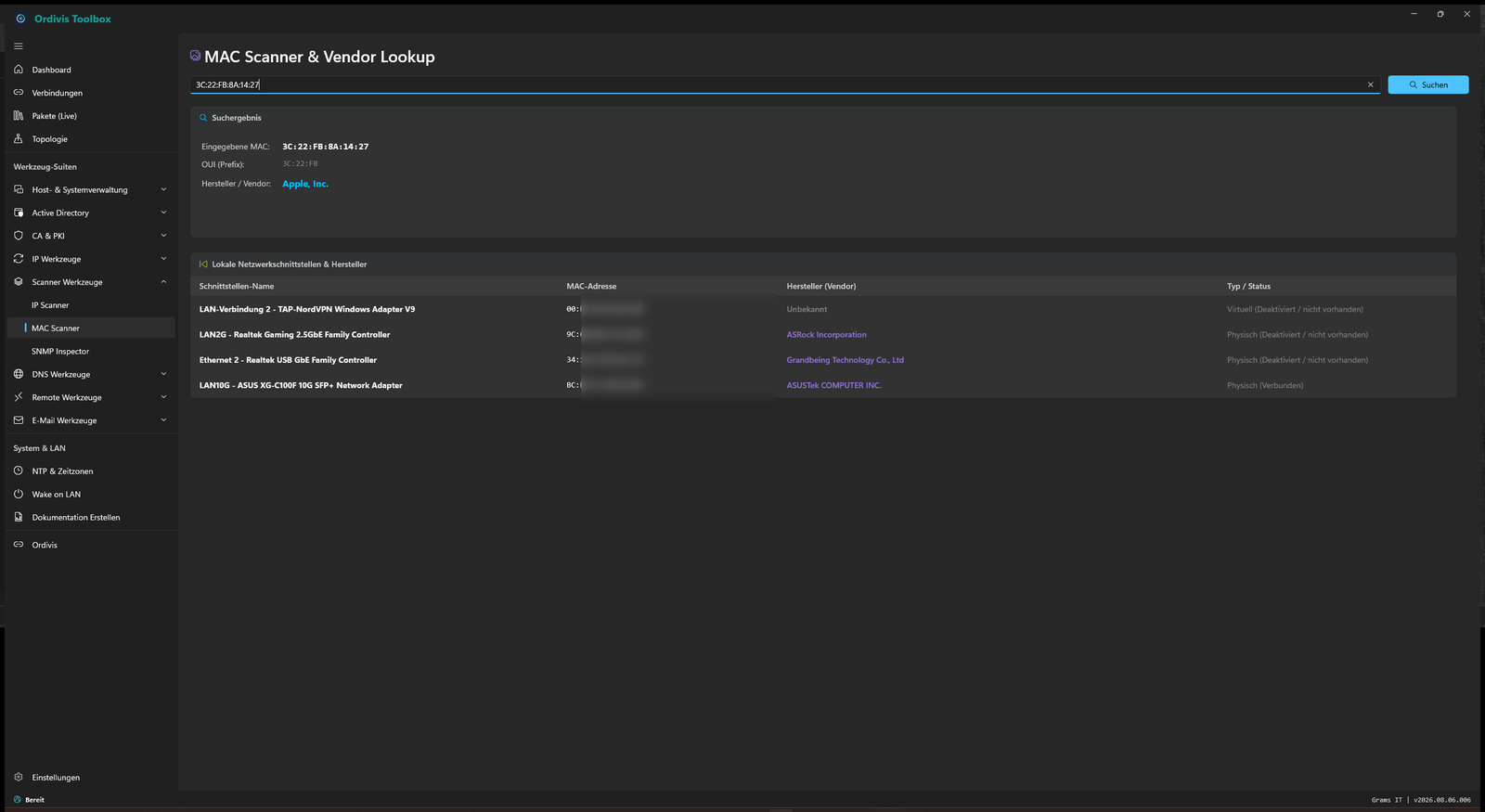Click the Bereit status icon
The image size is (1485, 812).
(18, 800)
